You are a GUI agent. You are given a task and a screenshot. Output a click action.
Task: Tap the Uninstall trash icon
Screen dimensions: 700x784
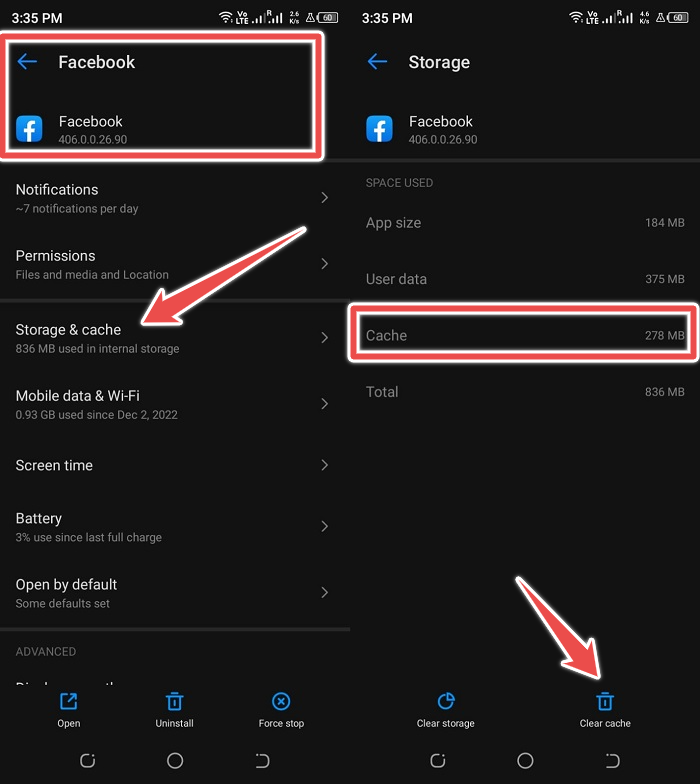click(x=174, y=701)
